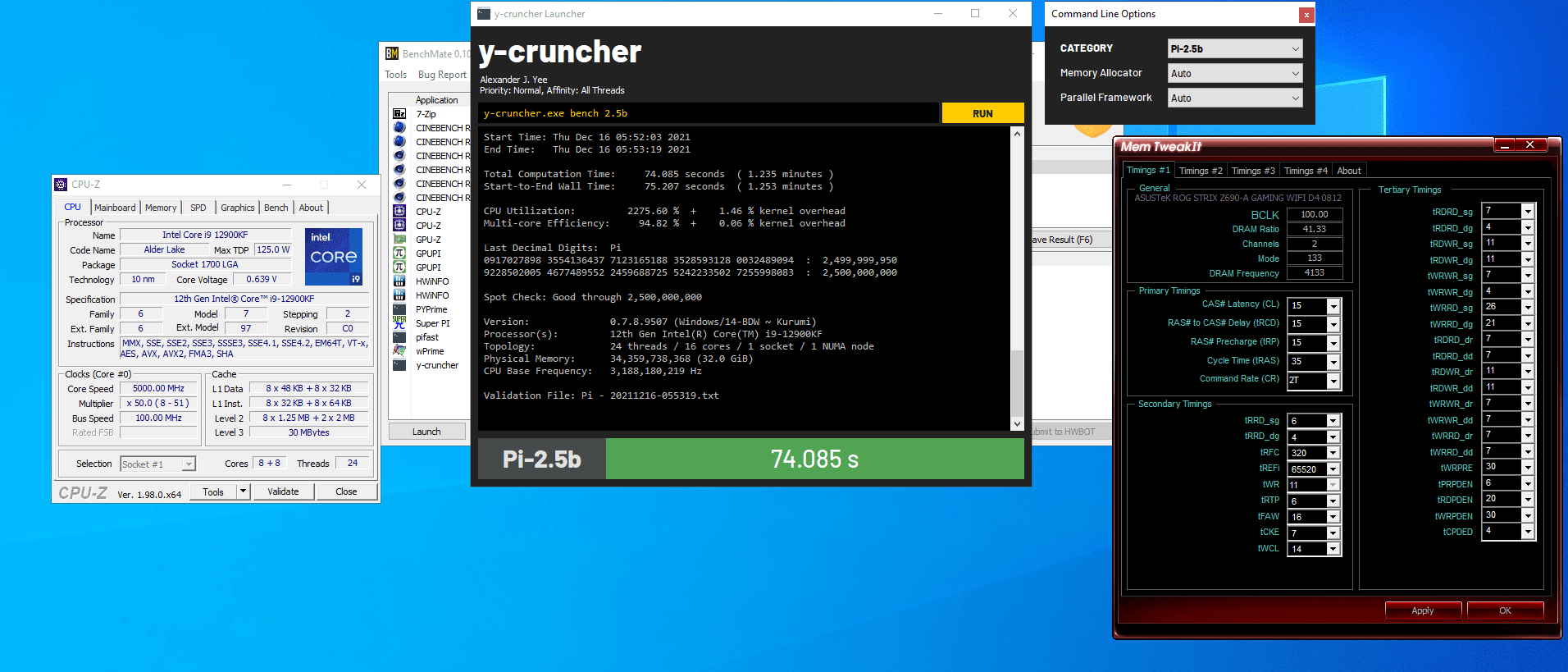Open the Memory Allocator dropdown

pos(1235,73)
